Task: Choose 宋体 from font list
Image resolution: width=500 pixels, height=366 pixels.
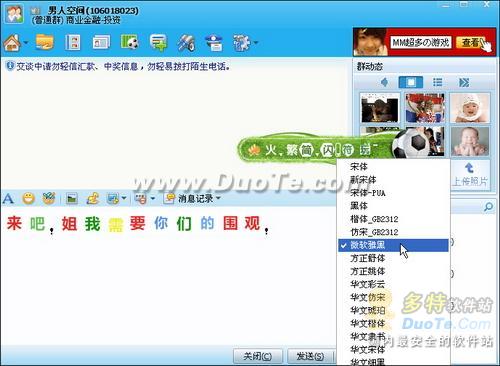Action: point(393,167)
